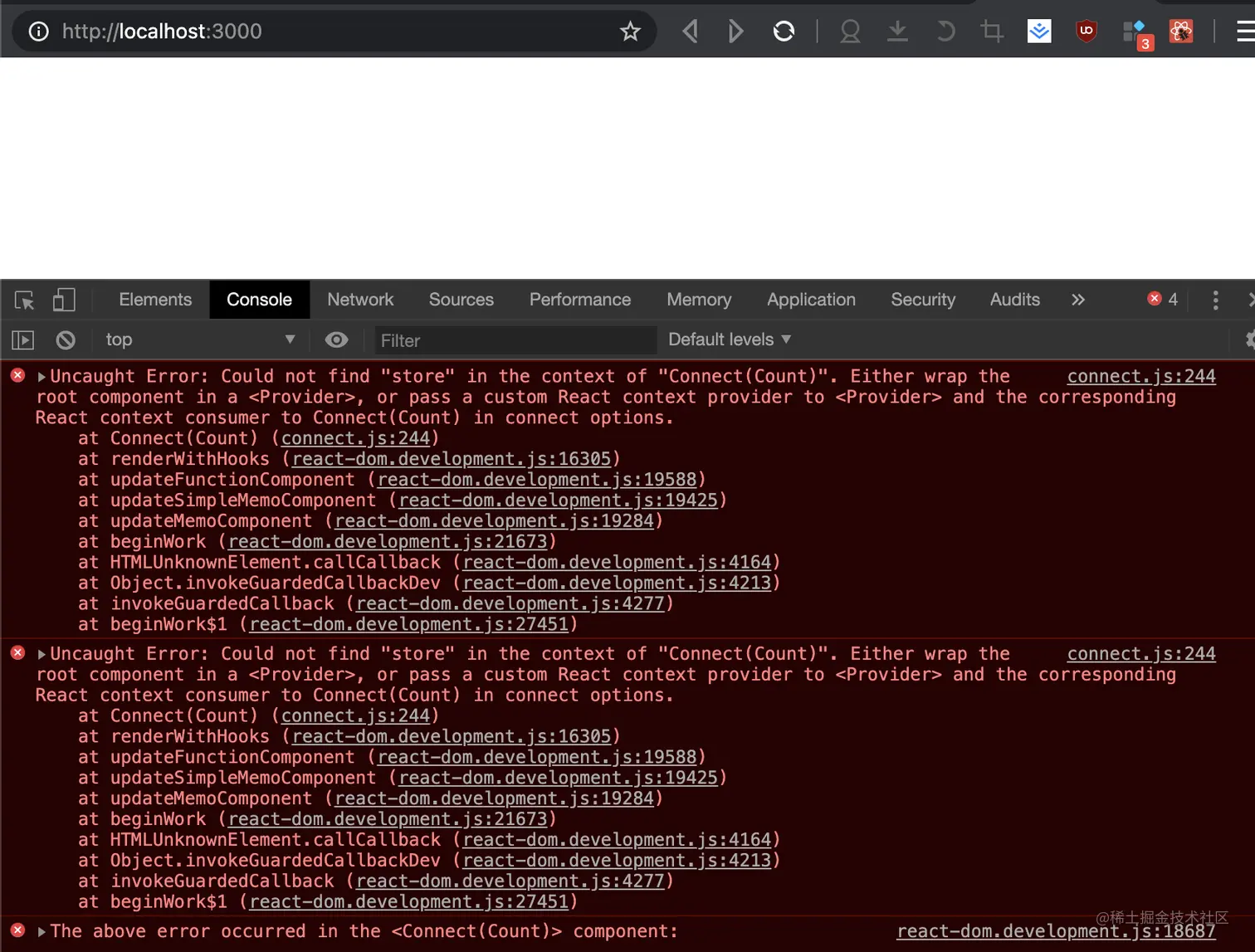Open the browser hamburger menu

1245,32
